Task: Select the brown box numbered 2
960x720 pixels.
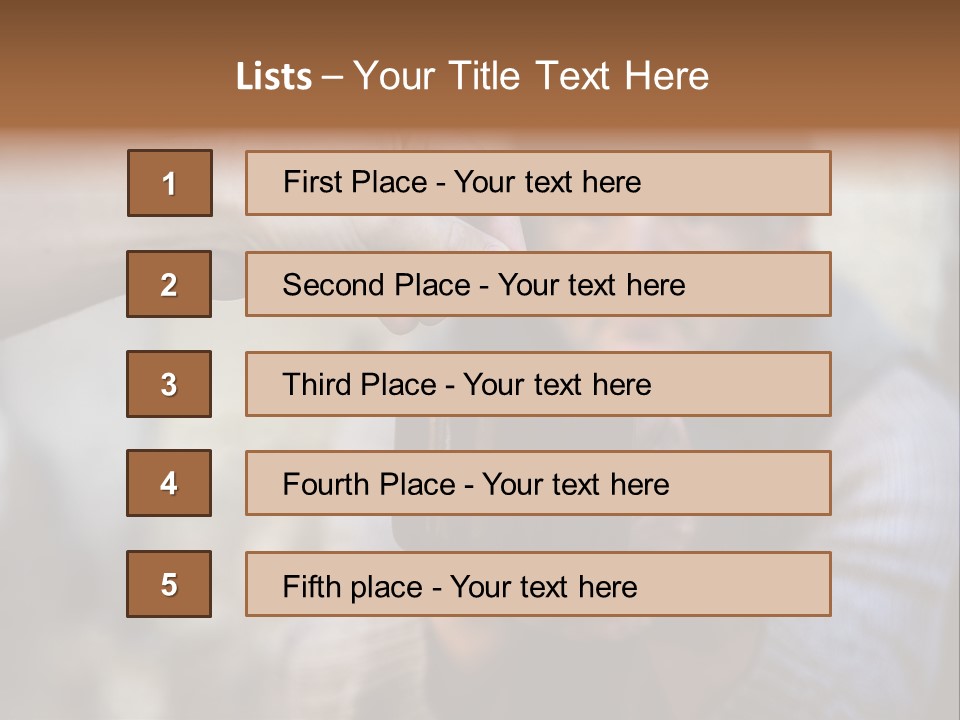Action: coord(169,284)
